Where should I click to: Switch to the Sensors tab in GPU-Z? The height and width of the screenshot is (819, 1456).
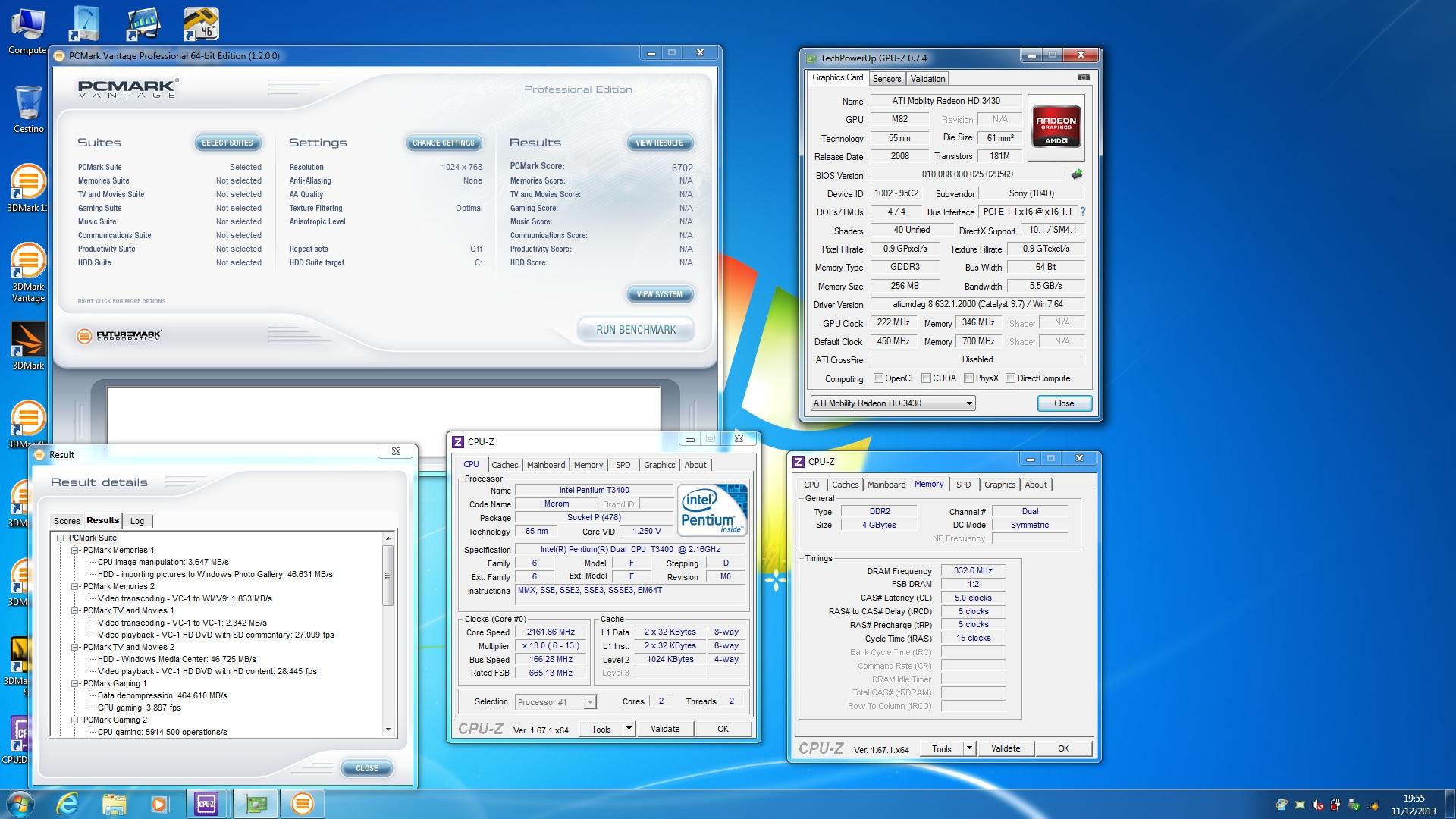[886, 79]
